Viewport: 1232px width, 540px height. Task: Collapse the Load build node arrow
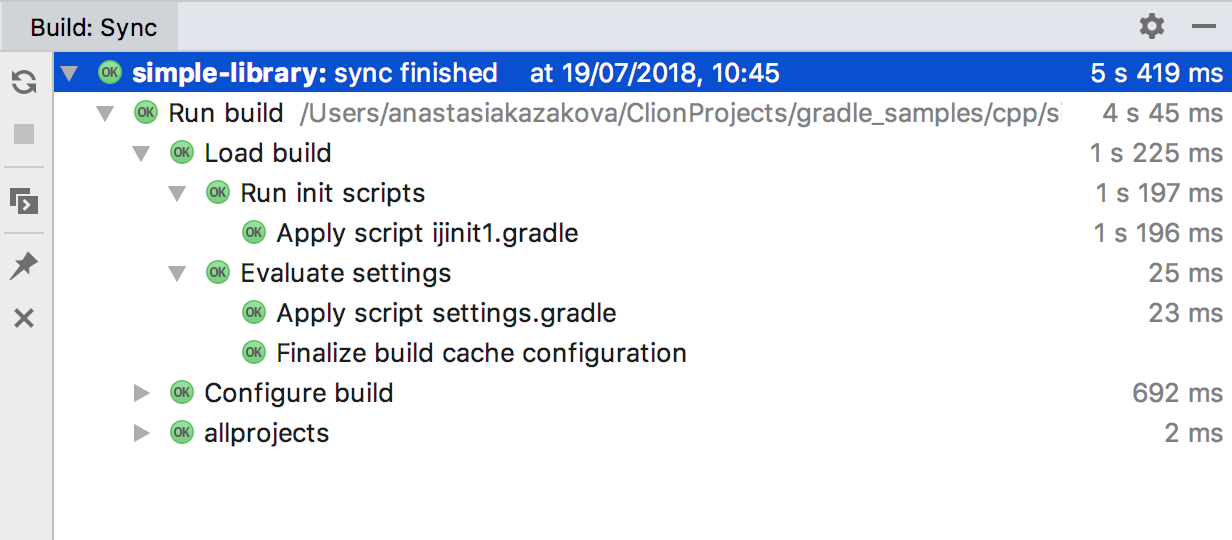(x=141, y=153)
